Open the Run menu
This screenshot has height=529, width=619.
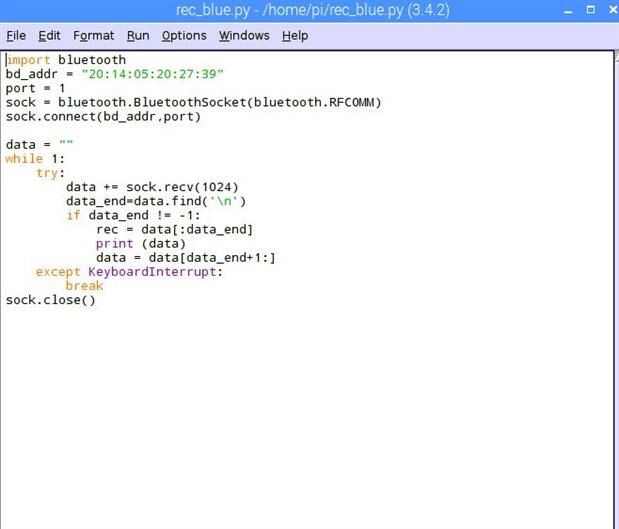pos(138,36)
